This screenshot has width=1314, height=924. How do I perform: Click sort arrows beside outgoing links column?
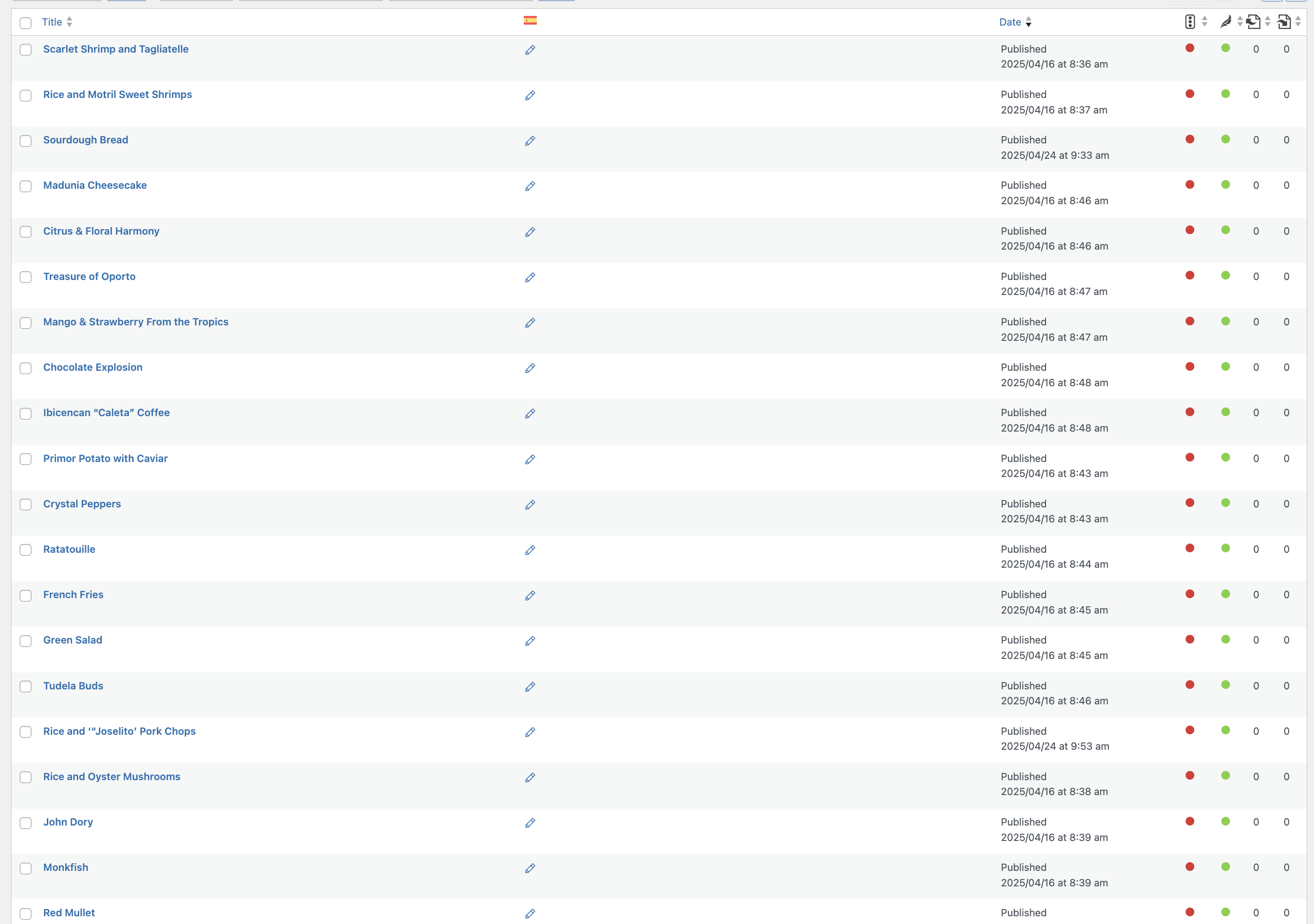click(1268, 22)
